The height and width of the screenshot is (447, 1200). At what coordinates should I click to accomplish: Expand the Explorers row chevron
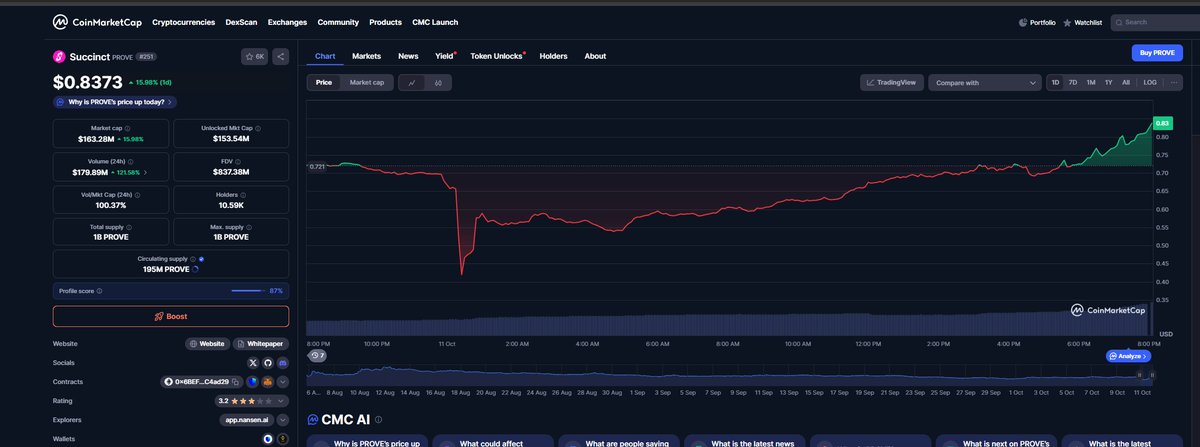point(283,420)
